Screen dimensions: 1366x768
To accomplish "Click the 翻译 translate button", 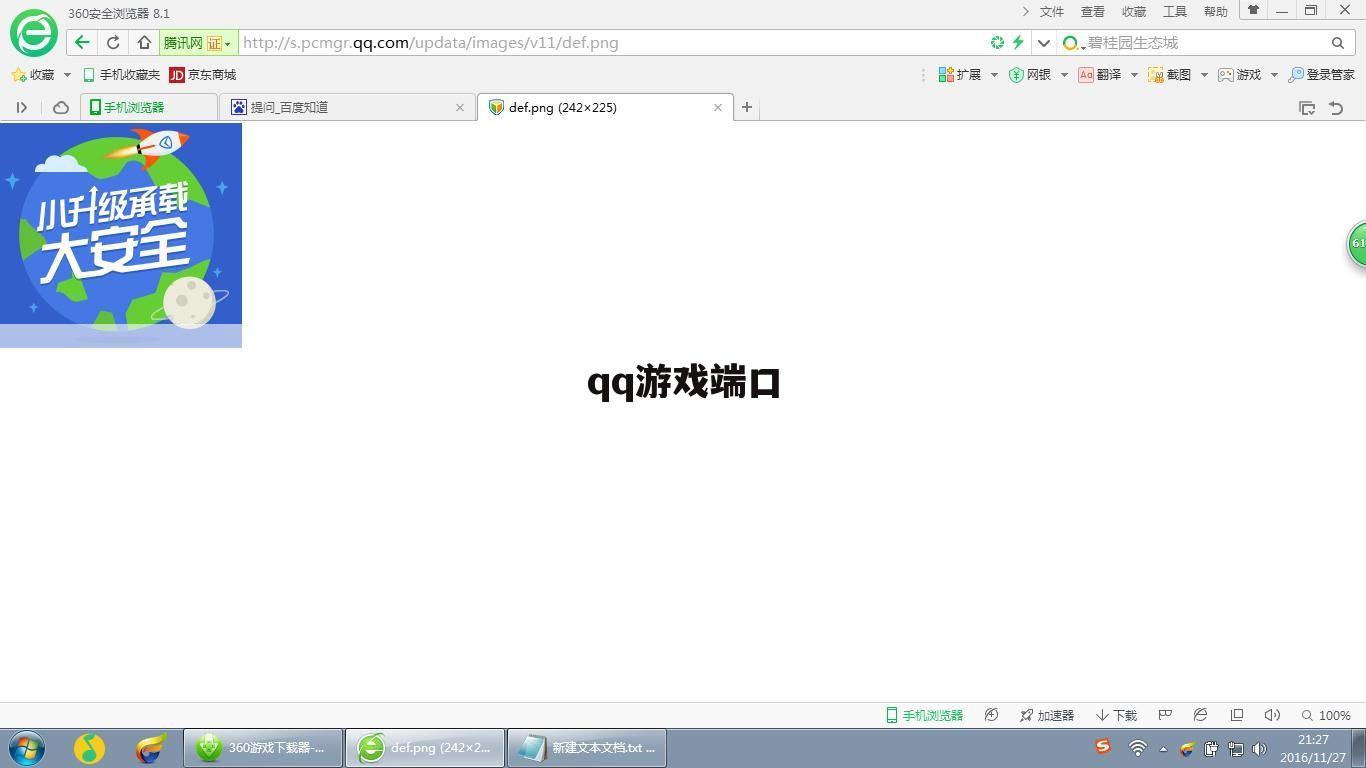I will (1100, 75).
